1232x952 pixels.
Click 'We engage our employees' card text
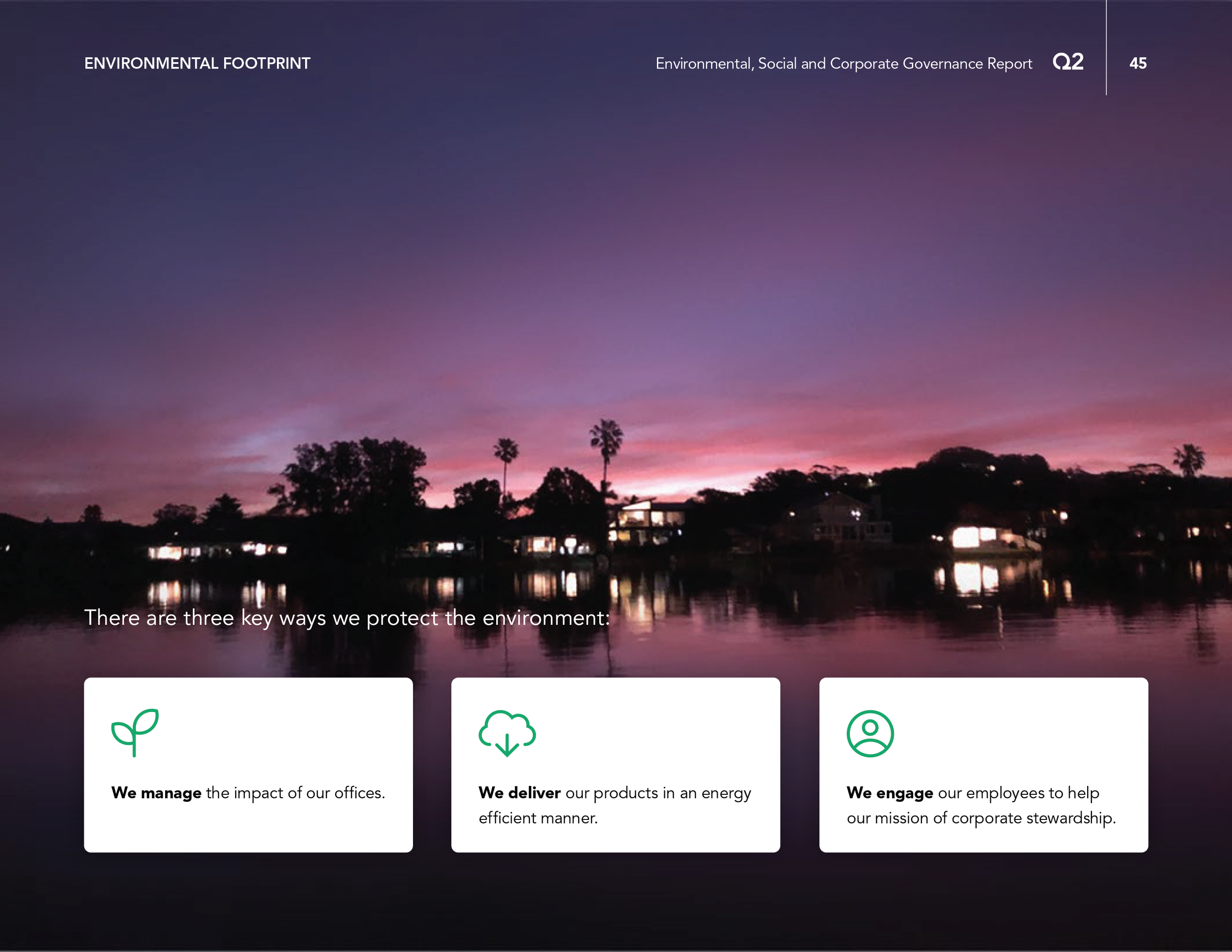[981, 805]
